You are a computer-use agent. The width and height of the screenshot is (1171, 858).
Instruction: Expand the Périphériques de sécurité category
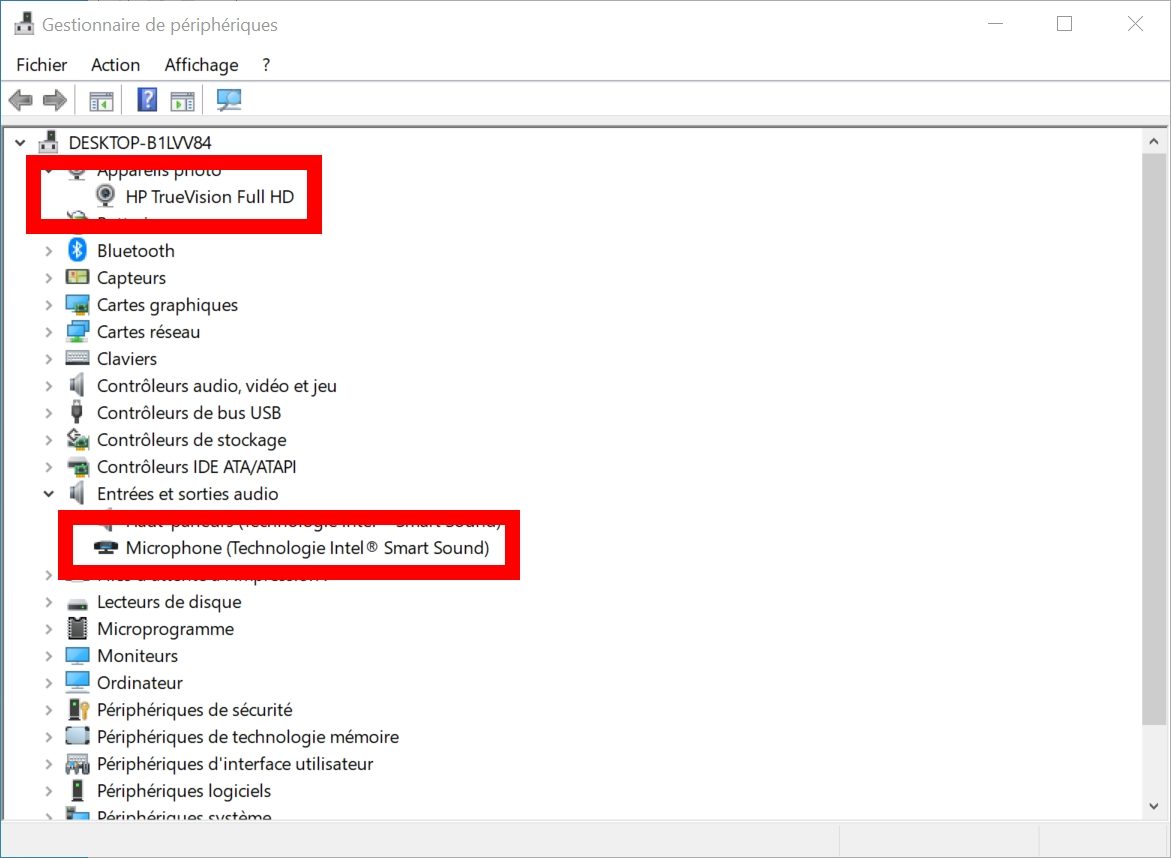pos(49,710)
